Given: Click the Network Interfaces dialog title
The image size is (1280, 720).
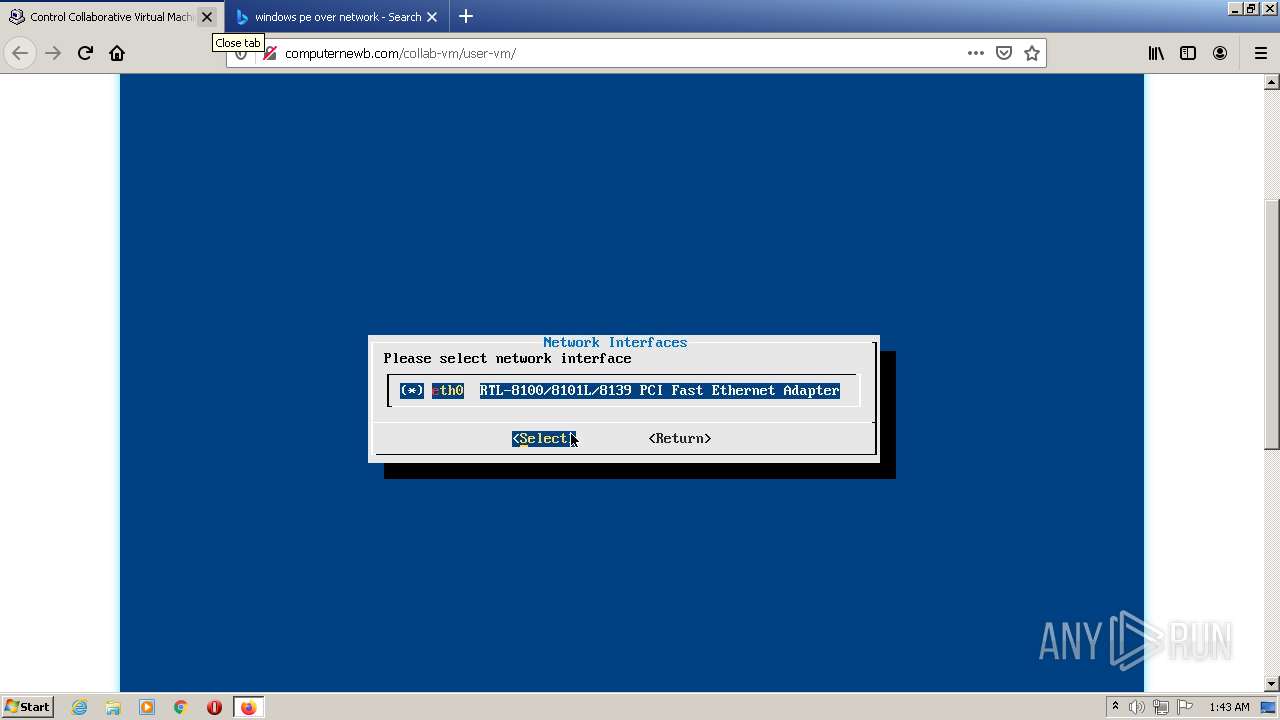Looking at the screenshot, I should (615, 342).
